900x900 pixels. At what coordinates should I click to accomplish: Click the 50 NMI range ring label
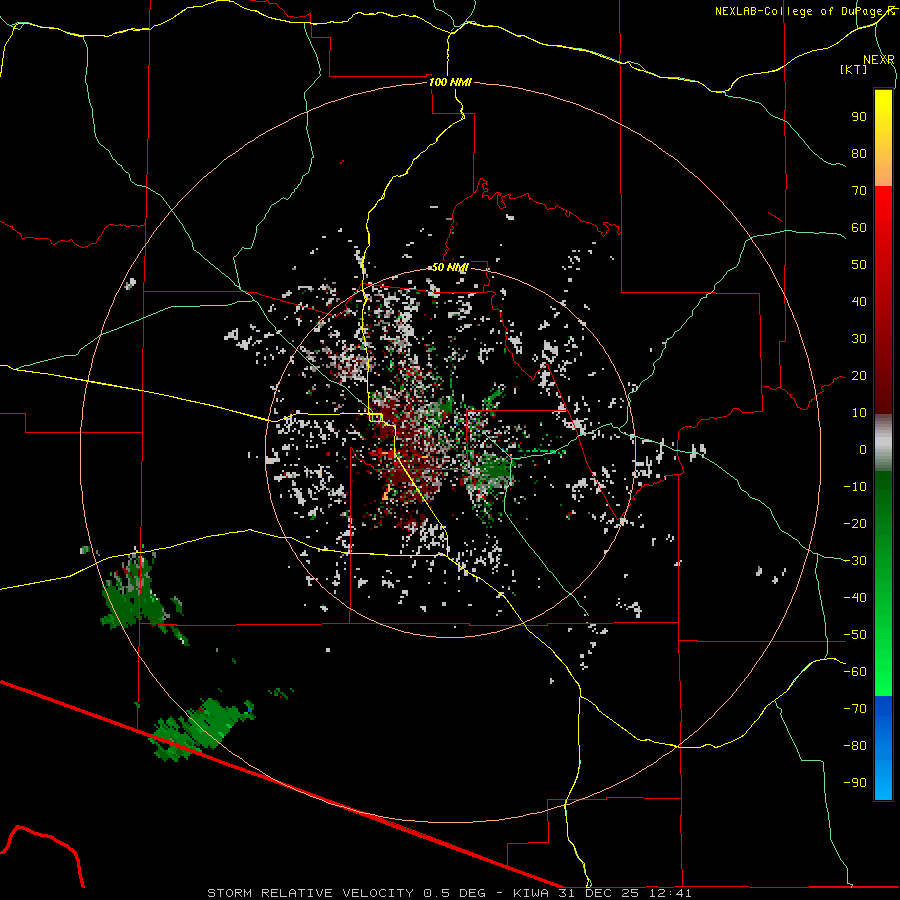click(450, 267)
